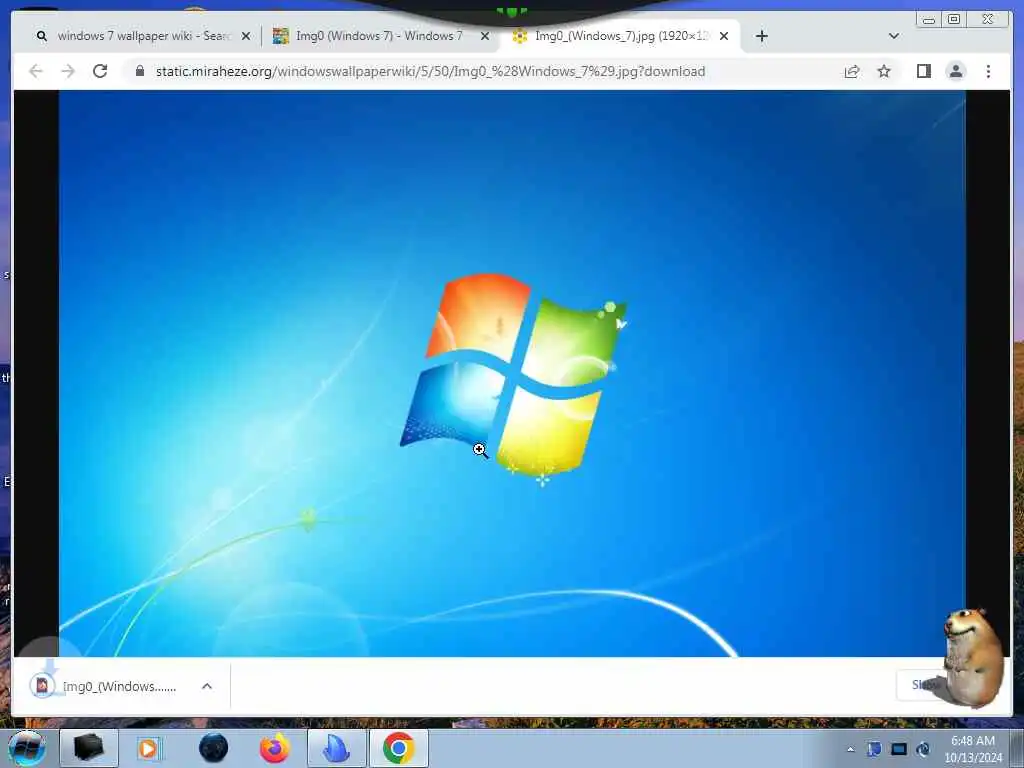
Task: View site information via lock icon
Action: [x=139, y=71]
